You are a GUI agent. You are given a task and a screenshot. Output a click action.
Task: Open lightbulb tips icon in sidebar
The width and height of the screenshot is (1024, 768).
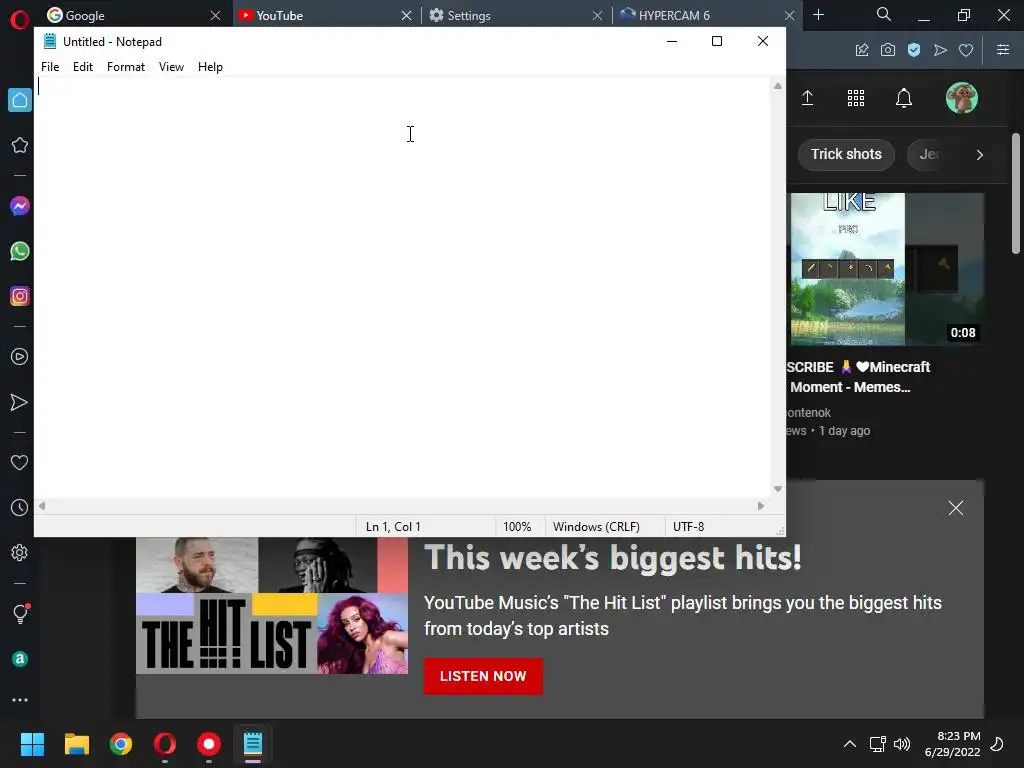21,613
